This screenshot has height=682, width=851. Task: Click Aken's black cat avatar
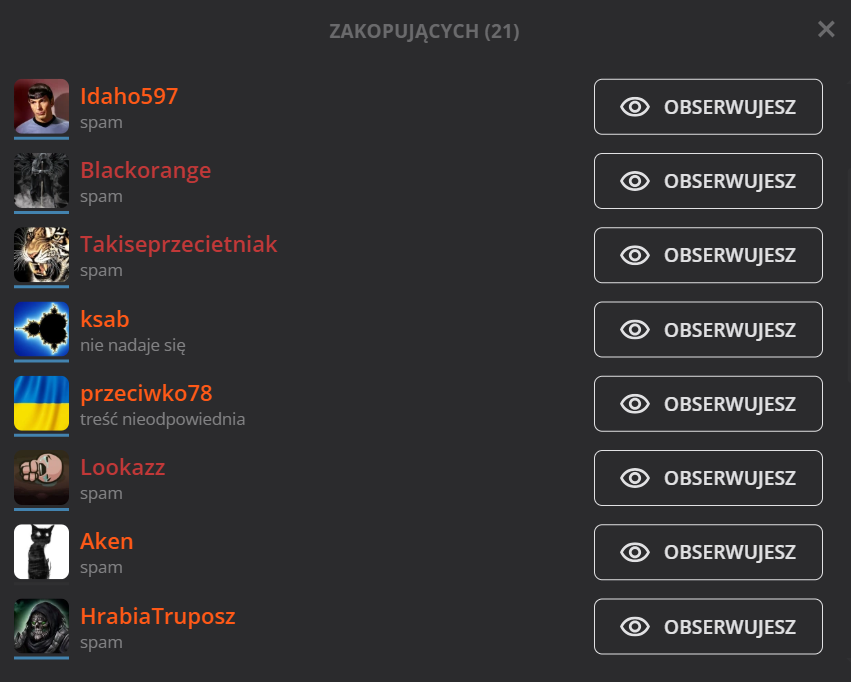(x=41, y=551)
